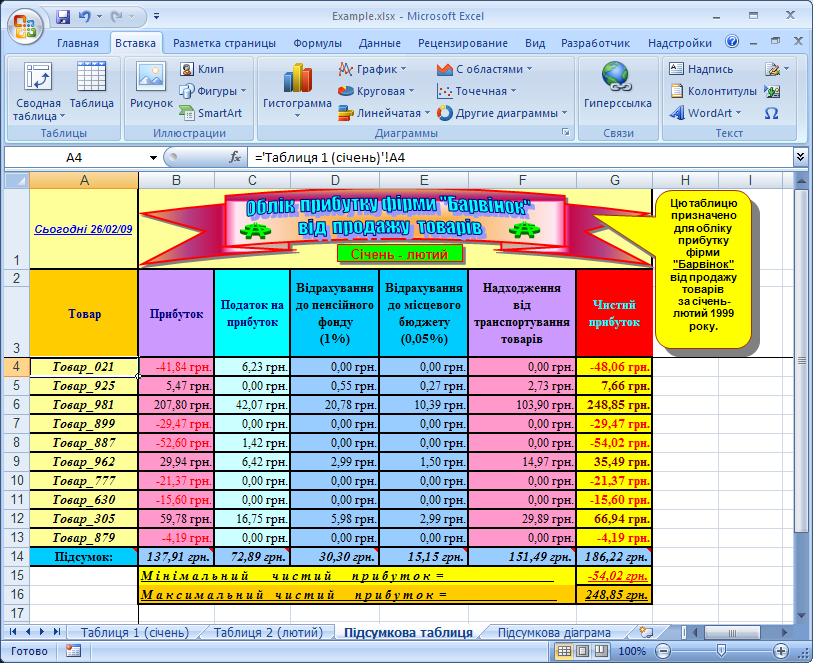
Task: Switch to Page Break Preview in status bar
Action: point(601,651)
